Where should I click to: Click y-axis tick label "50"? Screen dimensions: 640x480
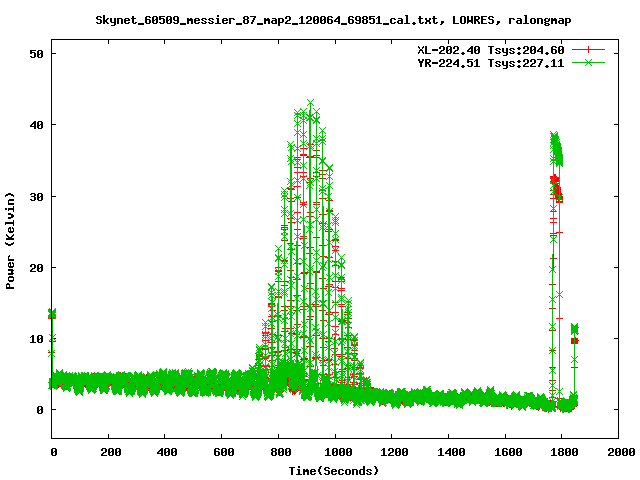[x=36, y=54]
